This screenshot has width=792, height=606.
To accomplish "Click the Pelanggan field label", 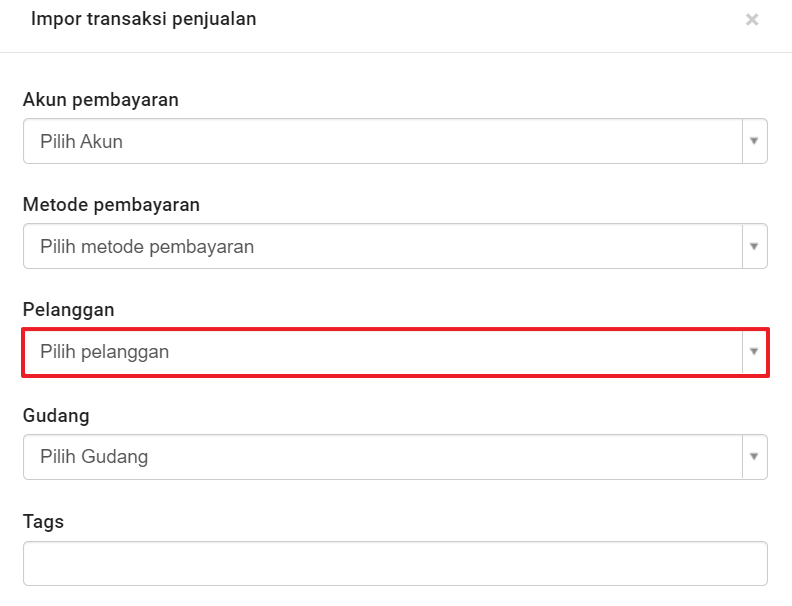I will pyautogui.click(x=68, y=310).
